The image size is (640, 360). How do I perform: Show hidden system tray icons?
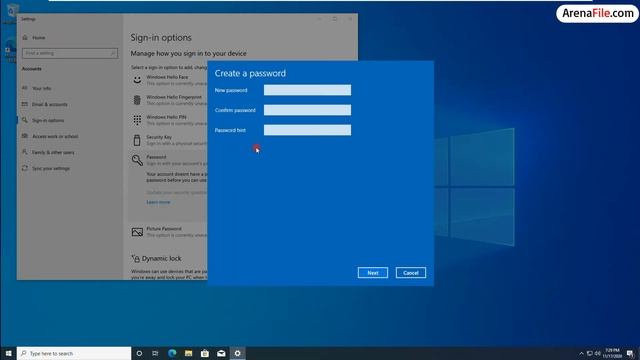click(x=581, y=353)
